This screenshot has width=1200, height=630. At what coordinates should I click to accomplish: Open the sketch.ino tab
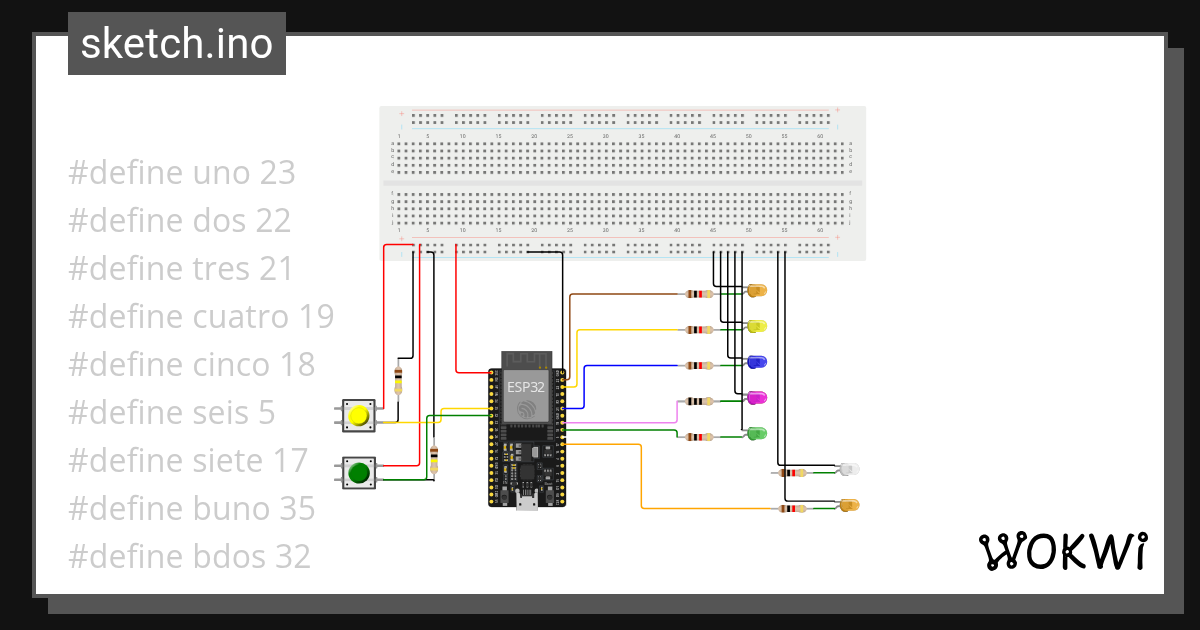(176, 43)
